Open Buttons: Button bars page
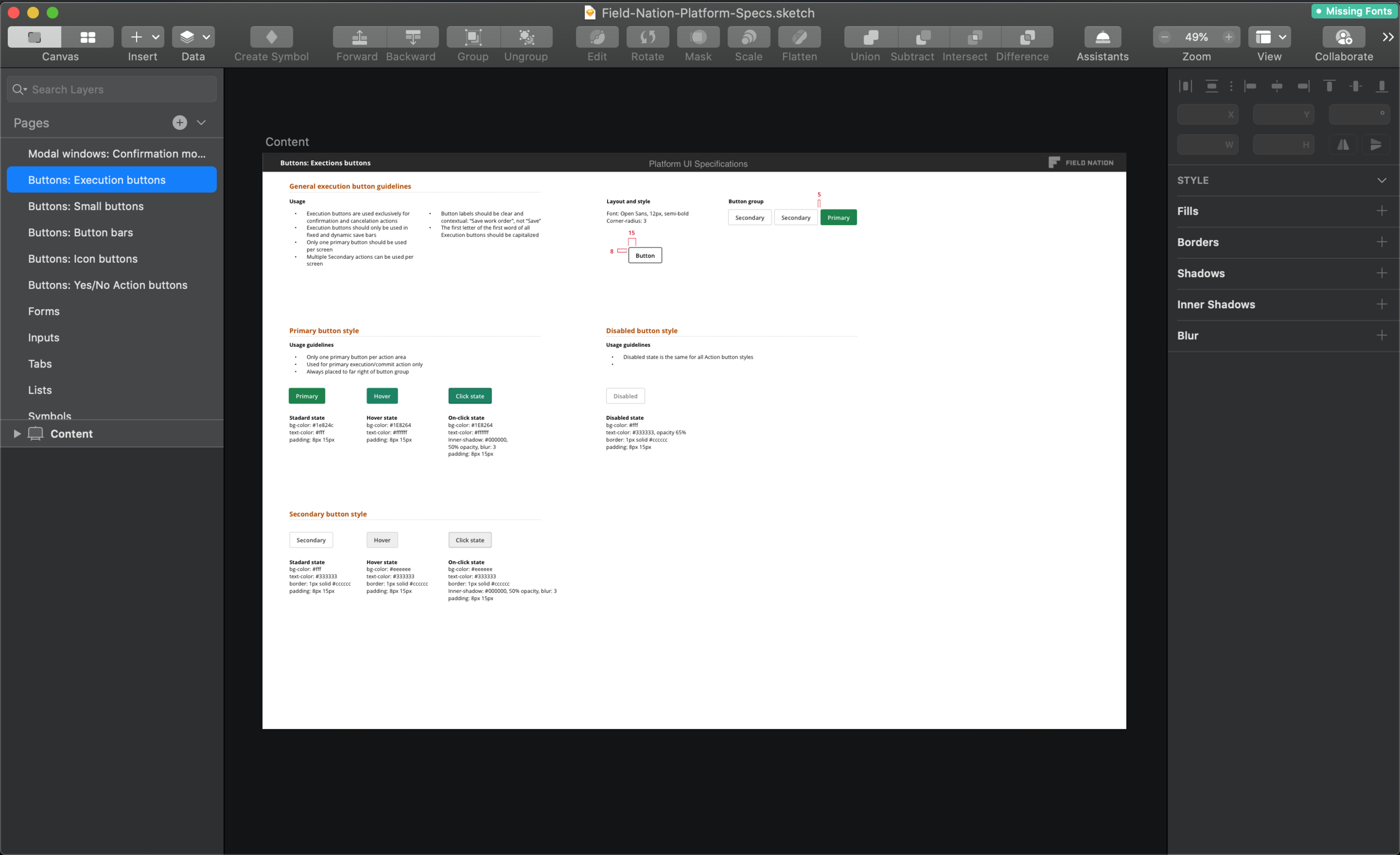 (112, 233)
